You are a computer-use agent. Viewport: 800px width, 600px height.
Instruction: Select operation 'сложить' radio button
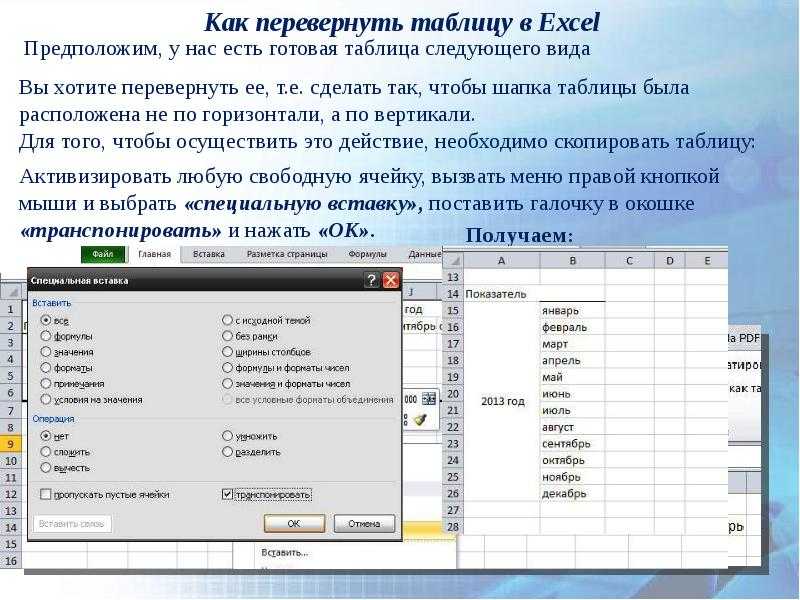pyautogui.click(x=46, y=452)
